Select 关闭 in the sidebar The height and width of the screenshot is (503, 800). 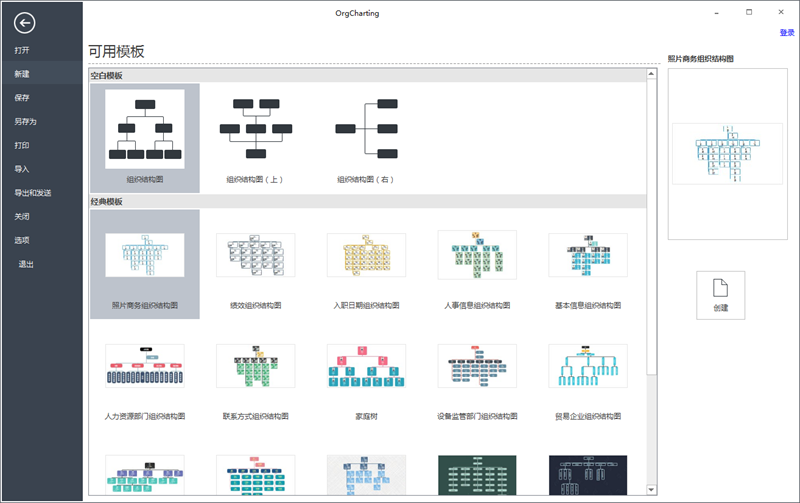tap(22, 216)
